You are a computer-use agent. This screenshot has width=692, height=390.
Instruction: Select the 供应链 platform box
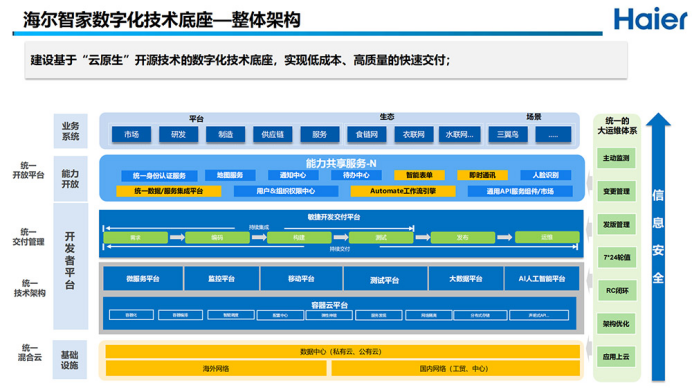273,135
